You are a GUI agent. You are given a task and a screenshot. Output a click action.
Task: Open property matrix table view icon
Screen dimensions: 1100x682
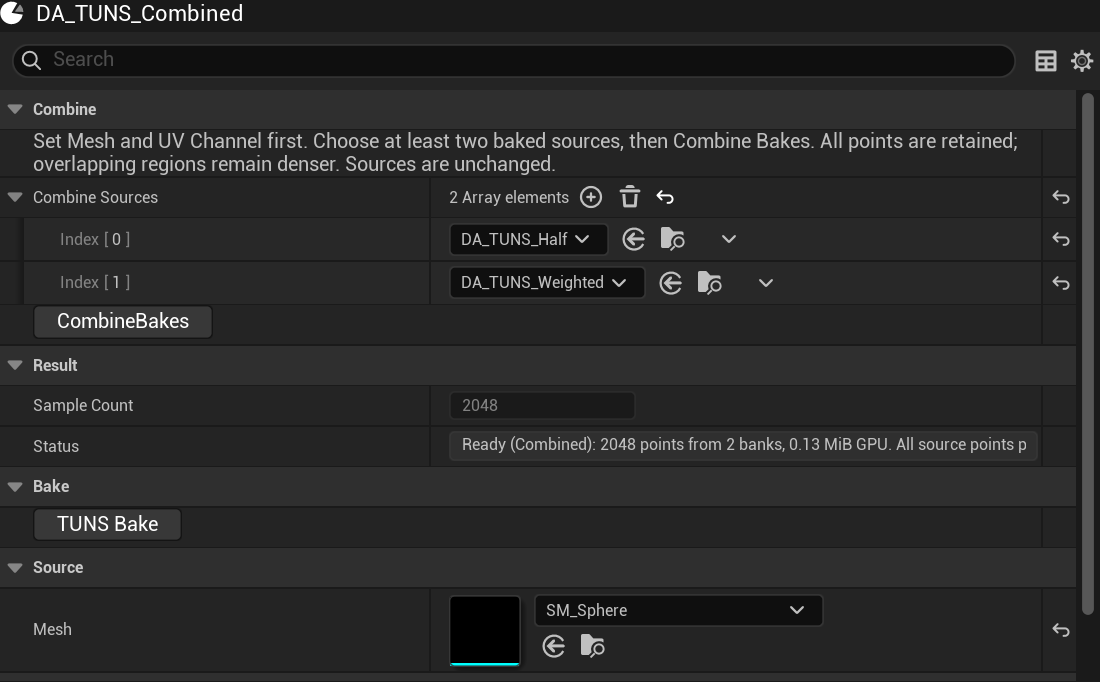pyautogui.click(x=1046, y=61)
